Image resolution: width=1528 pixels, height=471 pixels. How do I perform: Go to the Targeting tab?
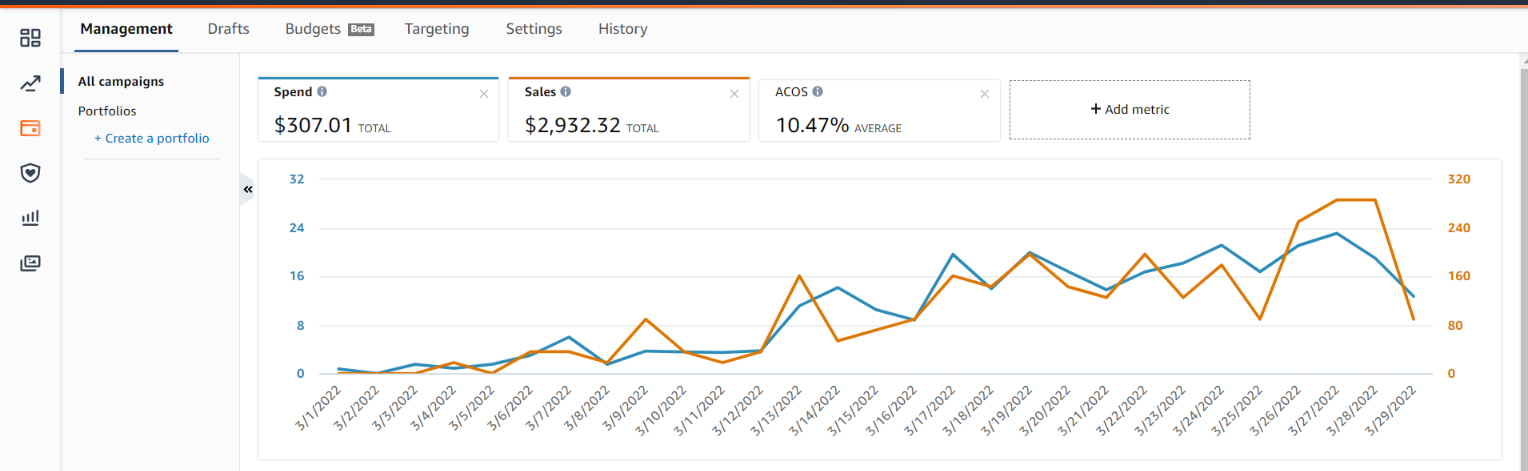point(436,29)
